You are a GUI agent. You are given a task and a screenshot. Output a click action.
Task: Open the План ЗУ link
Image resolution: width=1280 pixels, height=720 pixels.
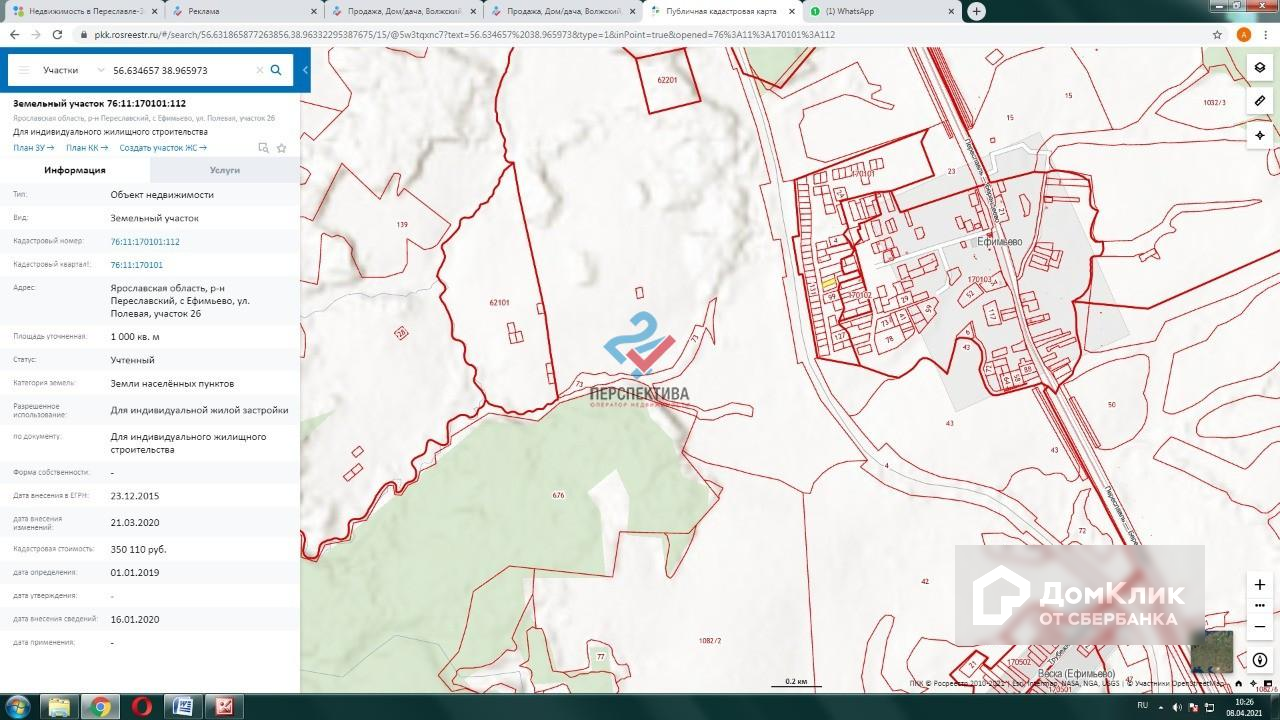tap(34, 148)
